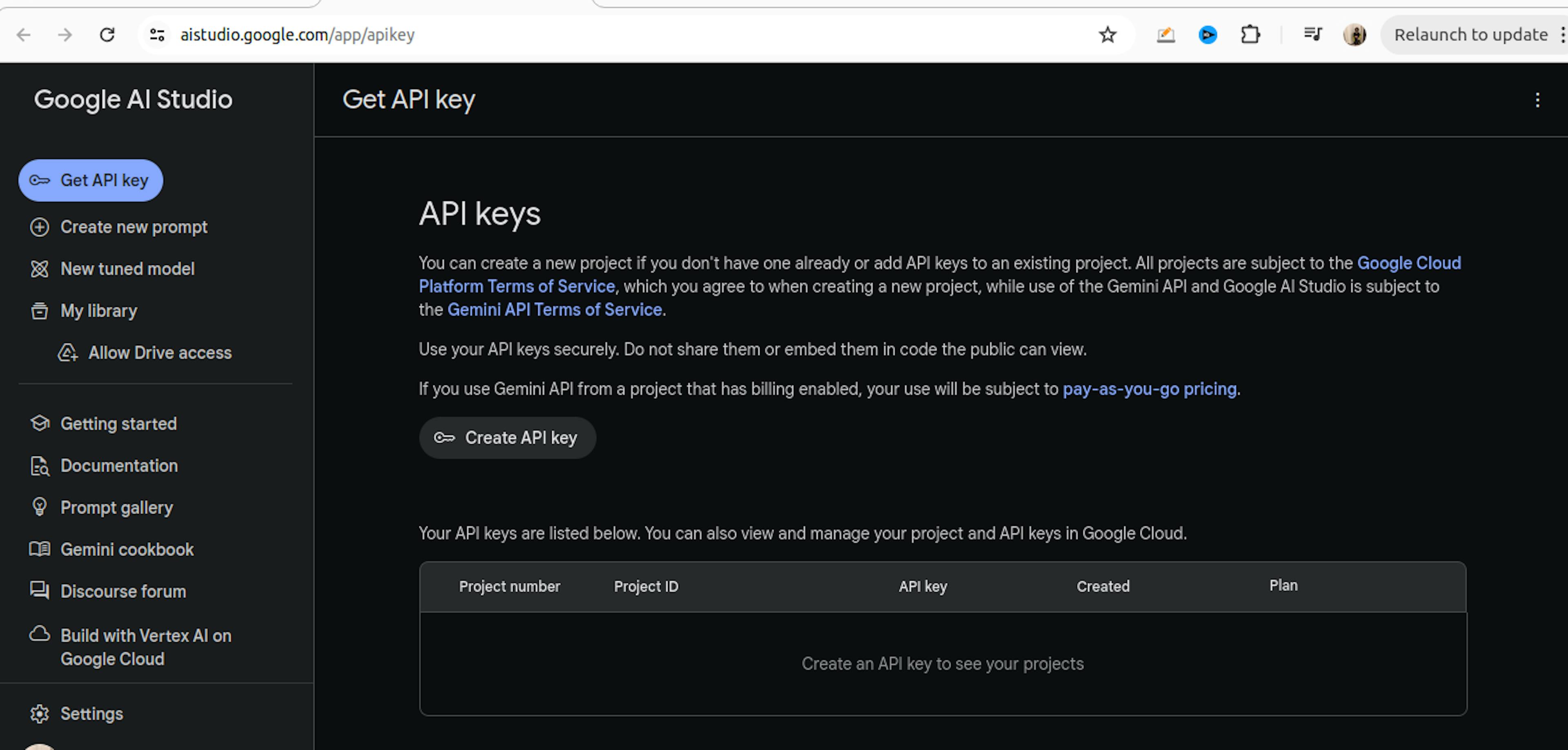Click the API keys heading
This screenshot has width=1568, height=750.
[480, 214]
